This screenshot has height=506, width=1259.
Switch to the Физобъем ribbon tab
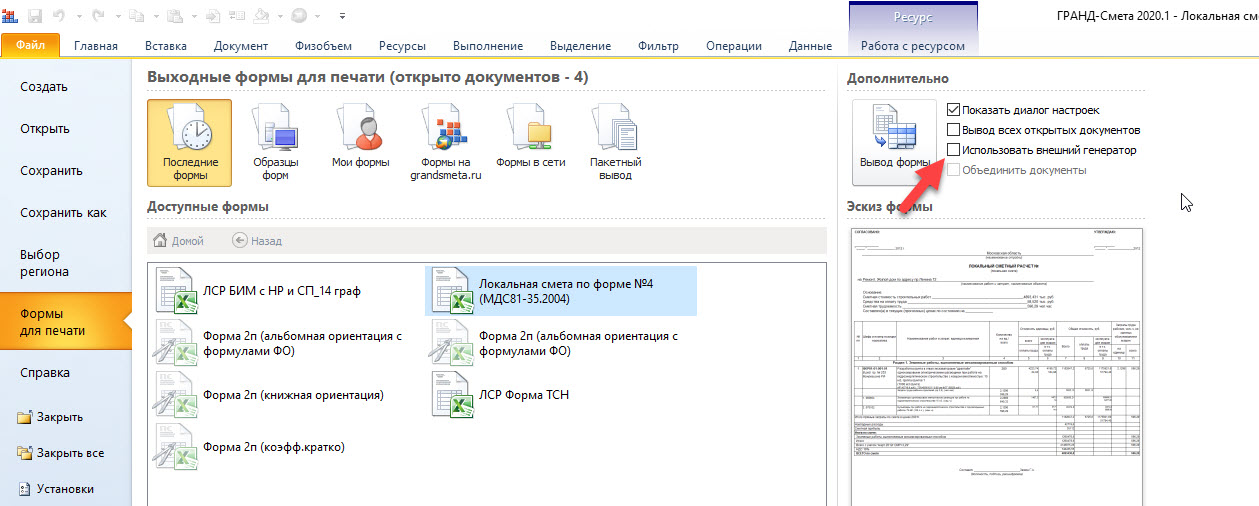coord(323,46)
